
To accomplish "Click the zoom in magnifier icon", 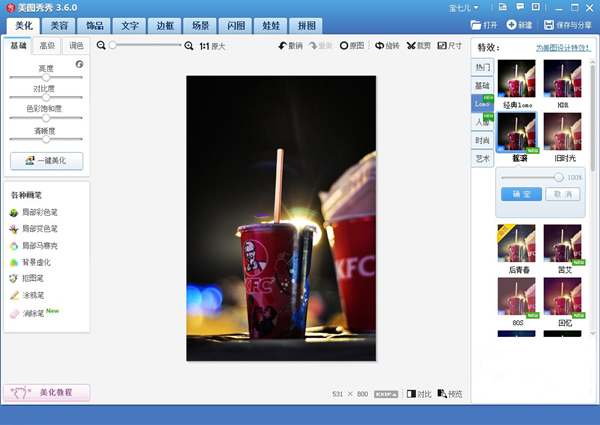I will (x=189, y=46).
